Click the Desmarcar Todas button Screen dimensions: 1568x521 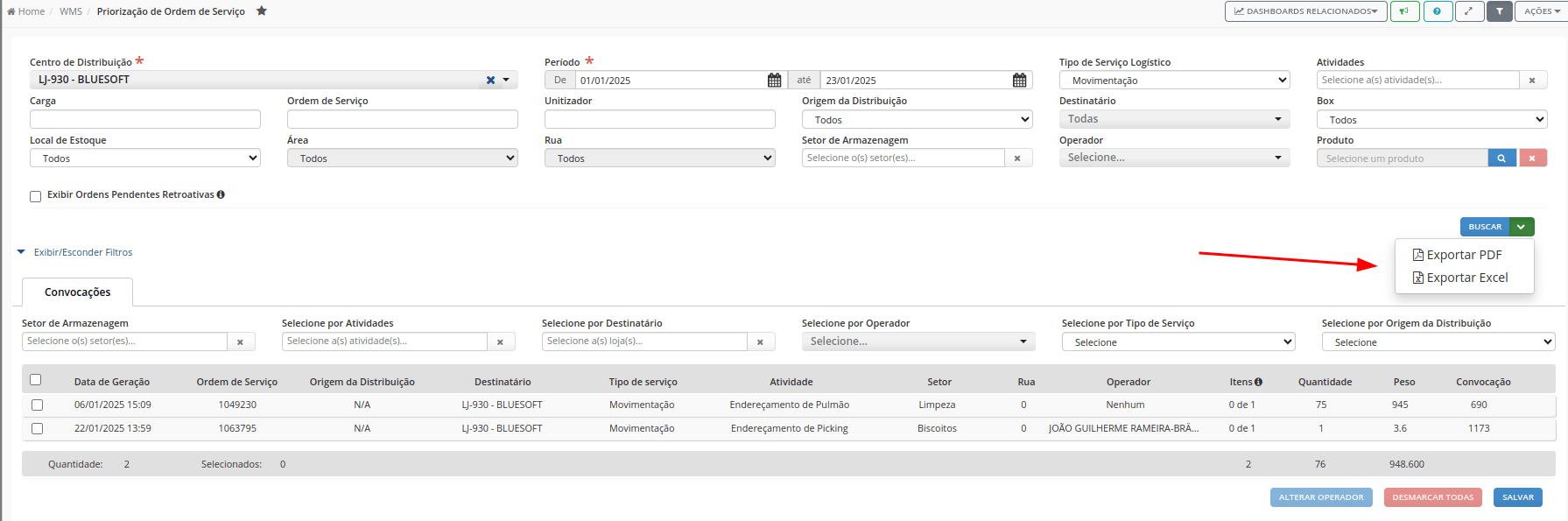coord(1433,497)
